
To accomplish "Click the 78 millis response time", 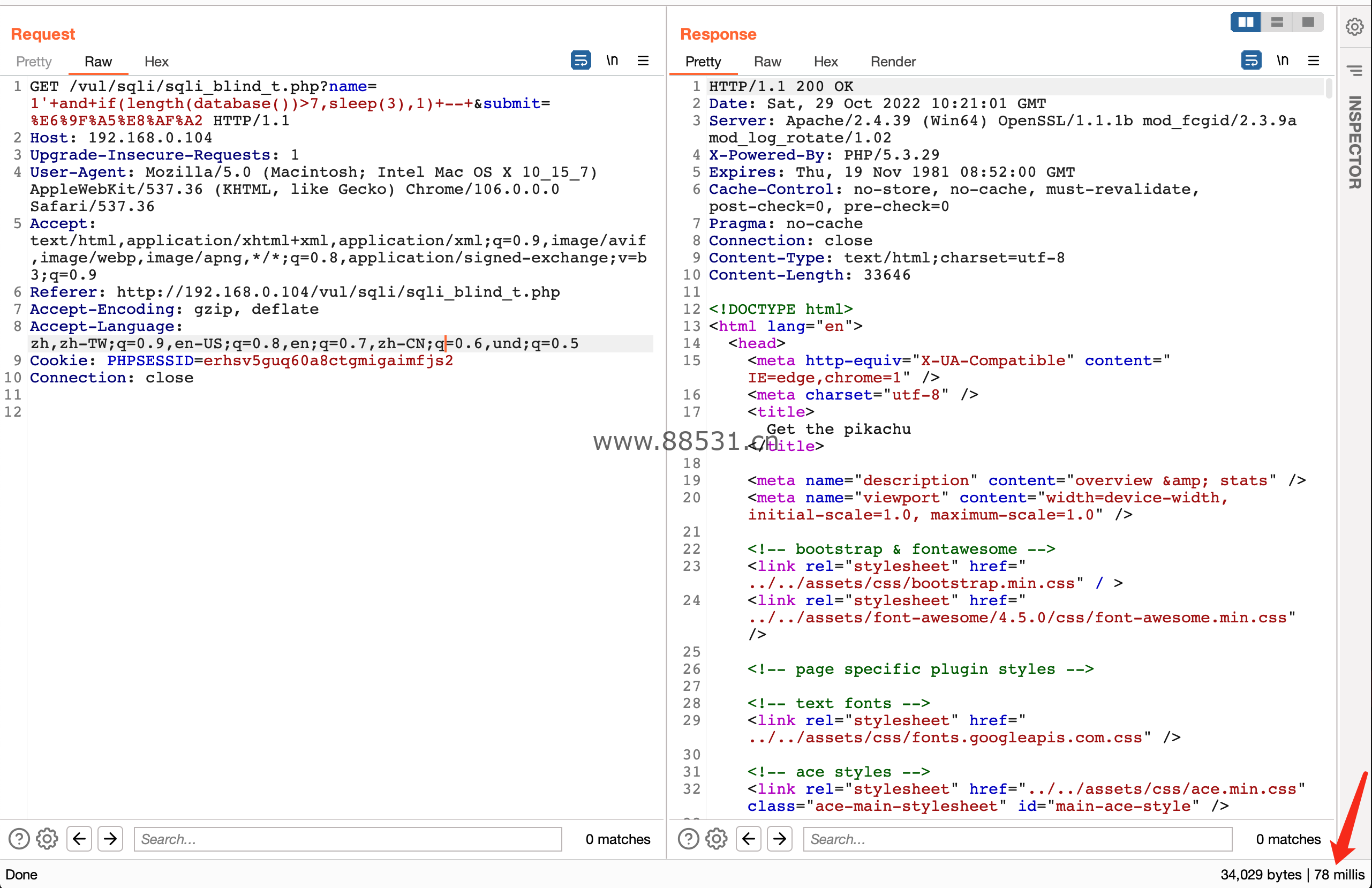I will [x=1339, y=875].
